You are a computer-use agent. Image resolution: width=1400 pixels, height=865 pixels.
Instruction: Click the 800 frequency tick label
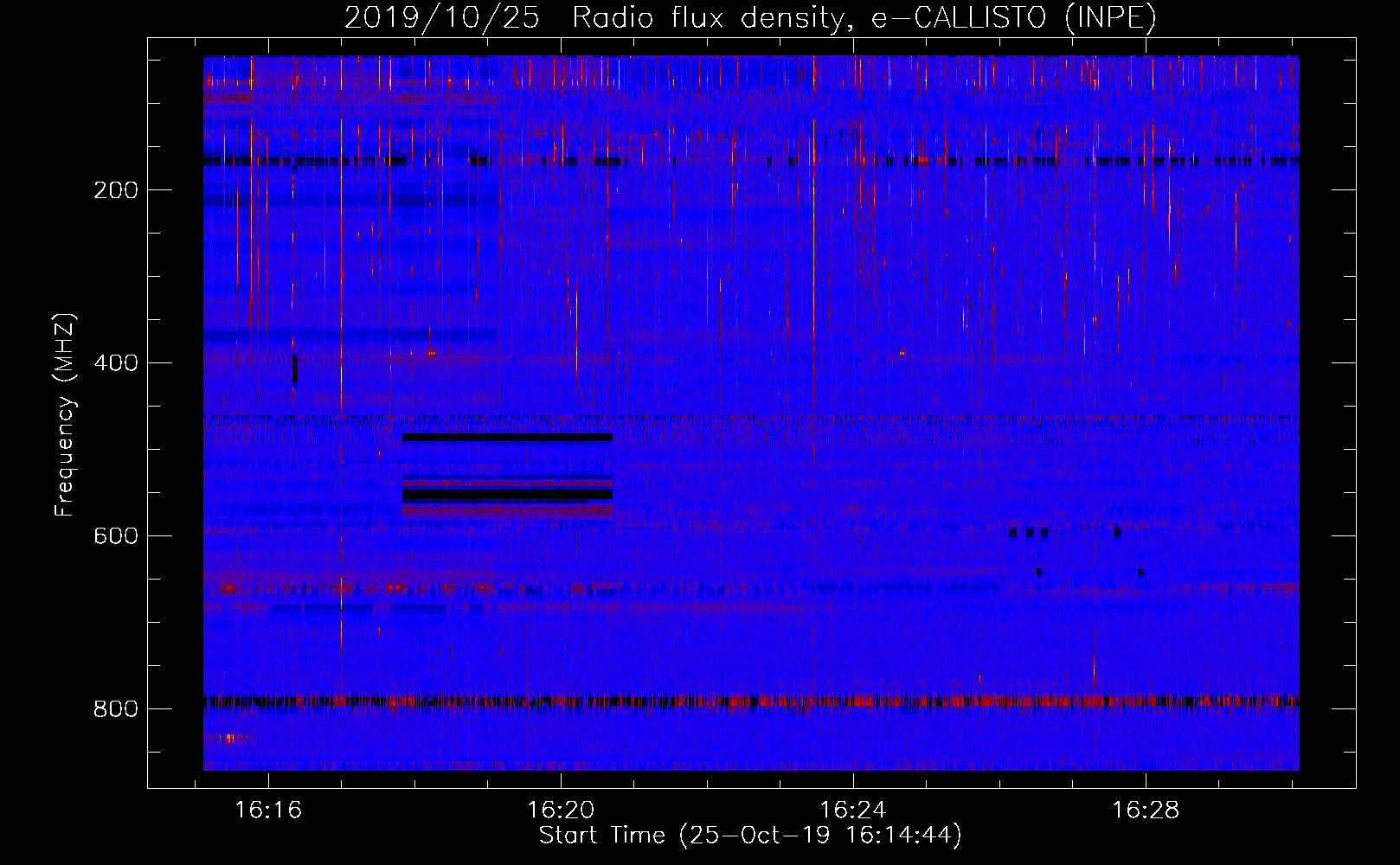[x=116, y=709]
